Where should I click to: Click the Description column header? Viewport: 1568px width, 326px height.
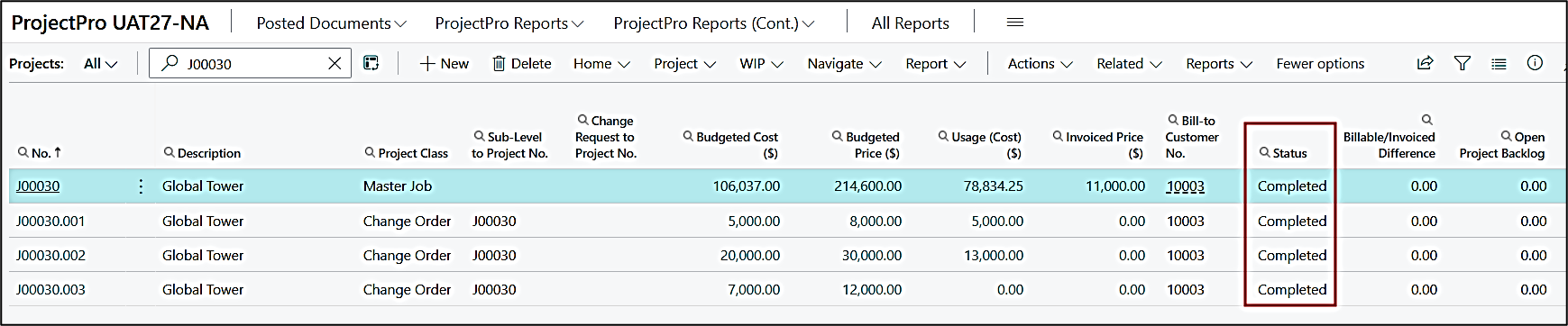(202, 153)
